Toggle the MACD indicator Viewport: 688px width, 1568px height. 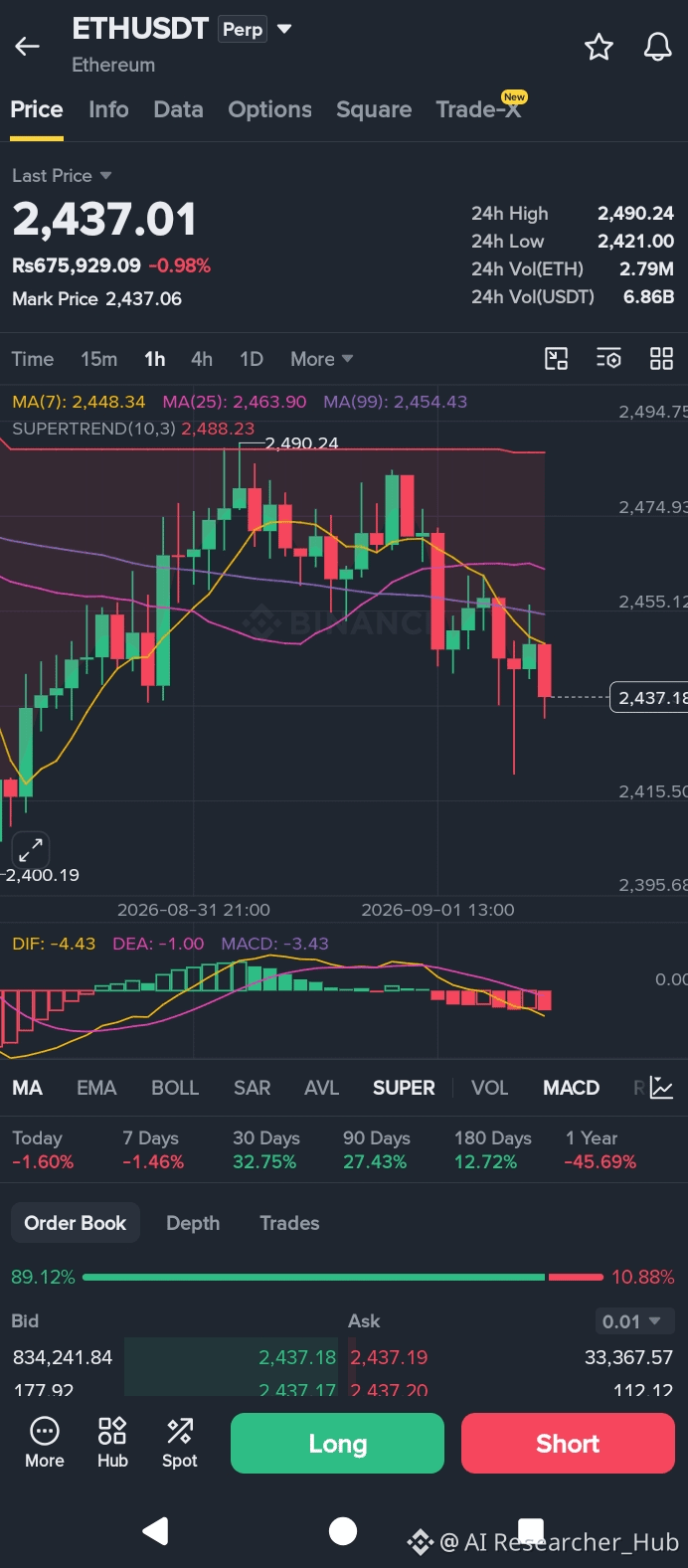(571, 1088)
